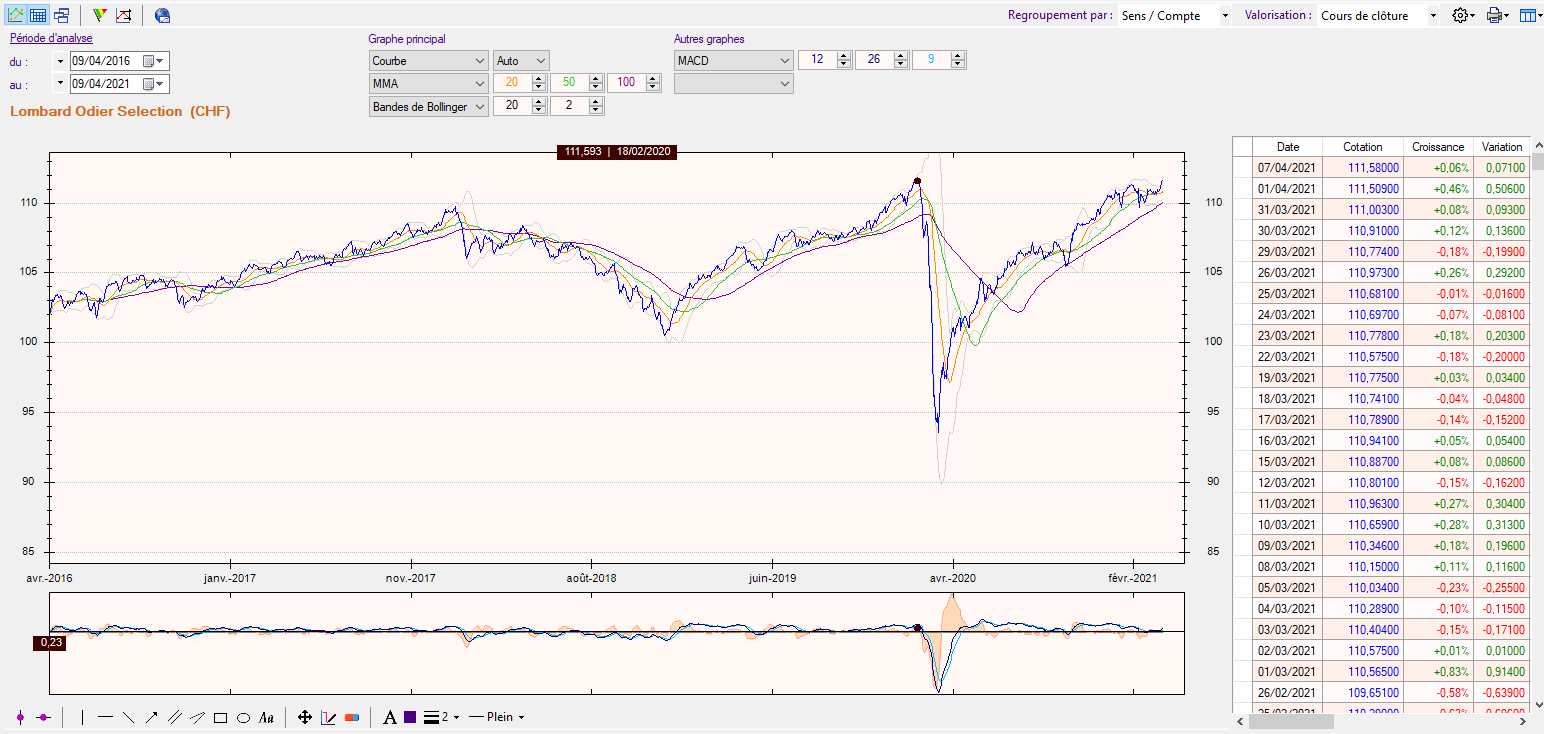This screenshot has width=1544, height=734.
Task: Toggle the data table view icon
Action: 38,15
